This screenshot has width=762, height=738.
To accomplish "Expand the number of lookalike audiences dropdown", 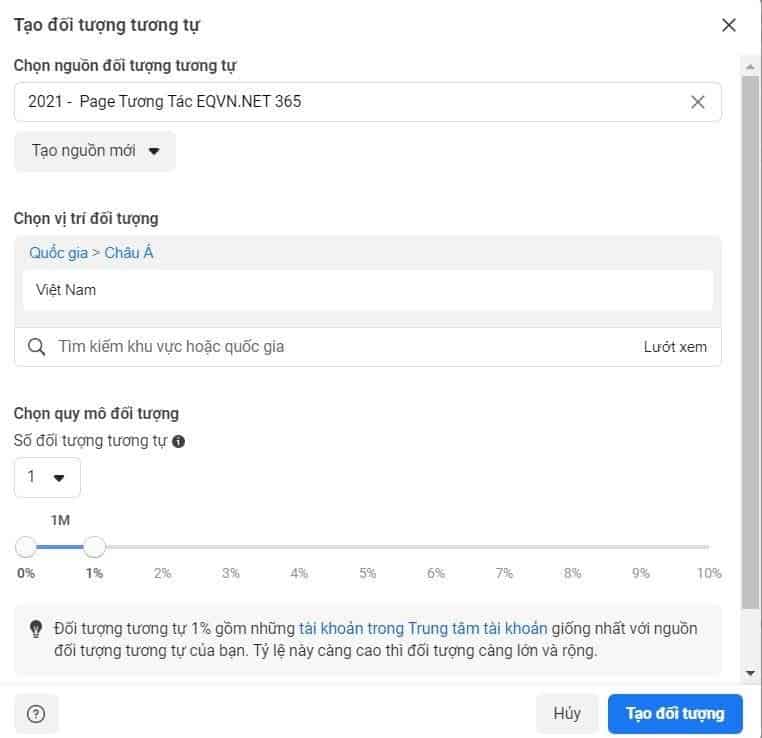I will (x=47, y=477).
